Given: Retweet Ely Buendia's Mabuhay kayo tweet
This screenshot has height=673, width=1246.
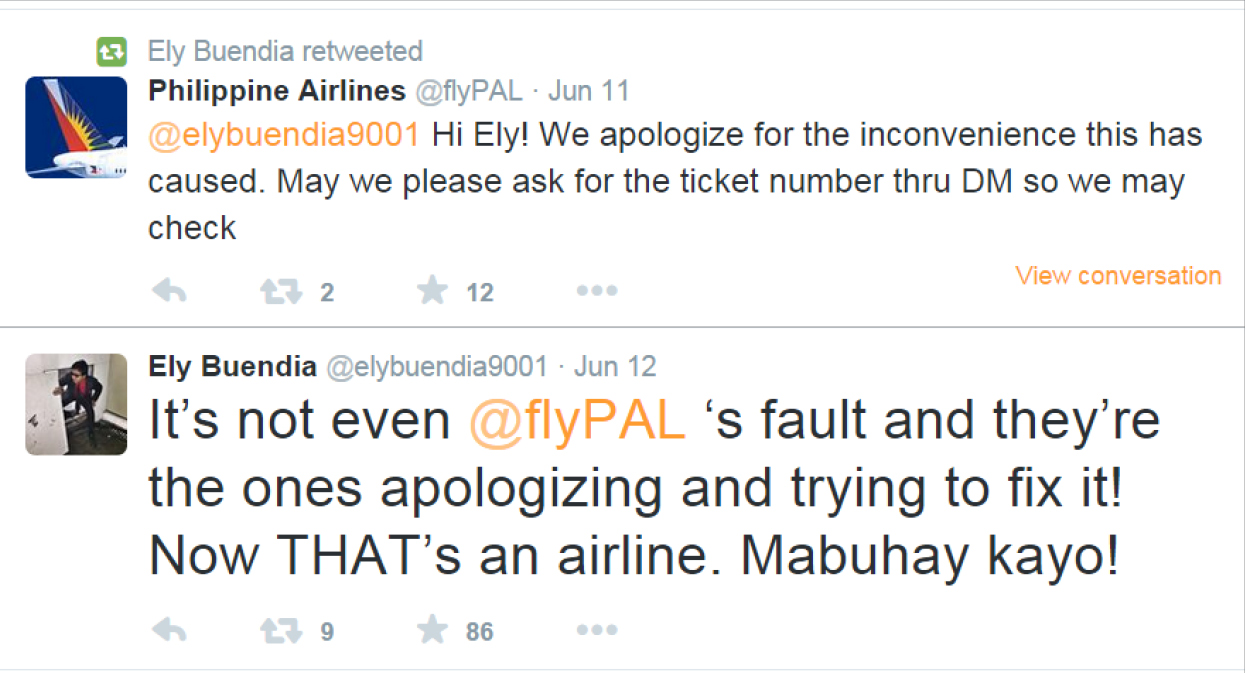Looking at the screenshot, I should (x=280, y=630).
